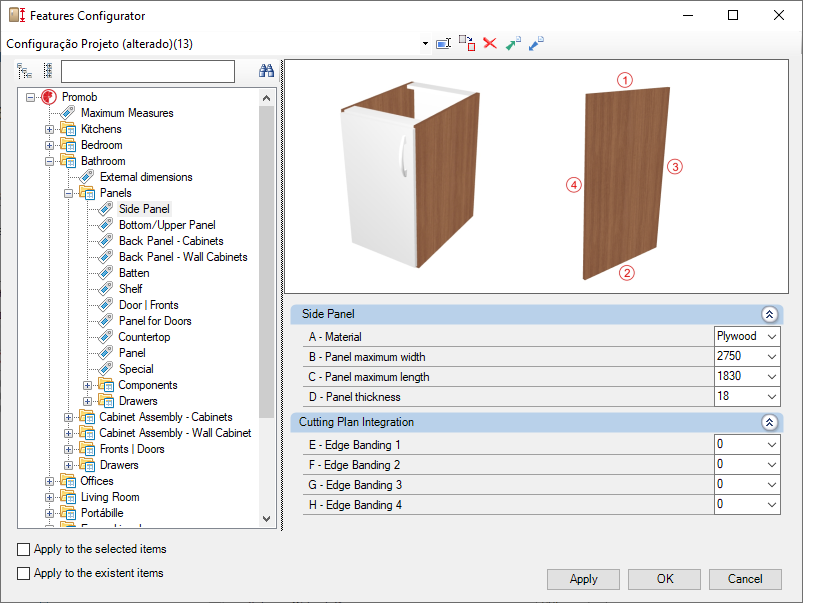Screen dimensions: 815x615
Task: Expand Cabinet Assembly - Cabinets node
Action: tap(68, 417)
